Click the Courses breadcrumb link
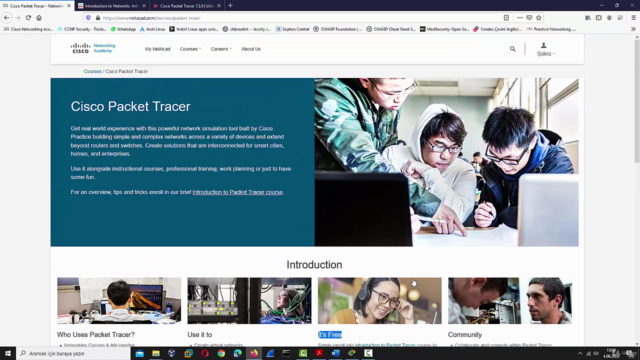Viewport: 640px width, 360px height. tap(93, 71)
